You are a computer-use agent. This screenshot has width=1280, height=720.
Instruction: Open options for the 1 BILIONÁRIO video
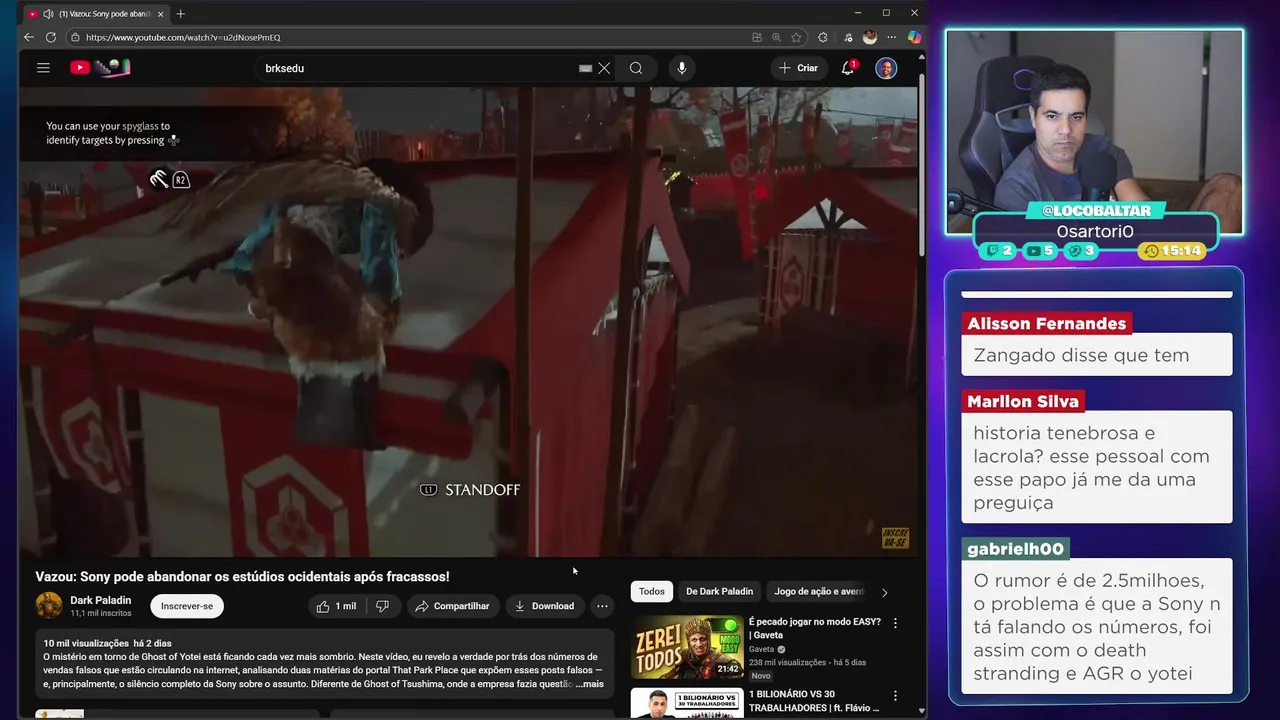(895, 696)
